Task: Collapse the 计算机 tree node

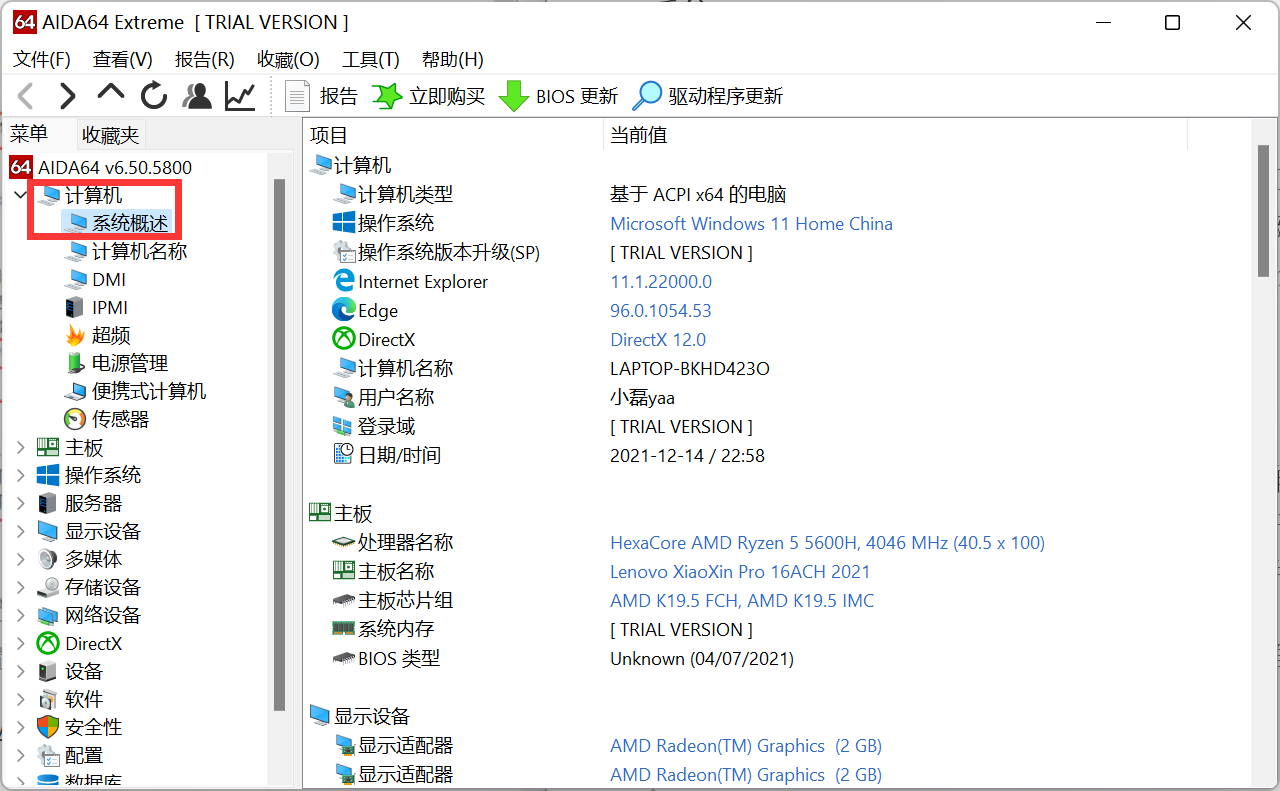Action: pyautogui.click(x=21, y=195)
